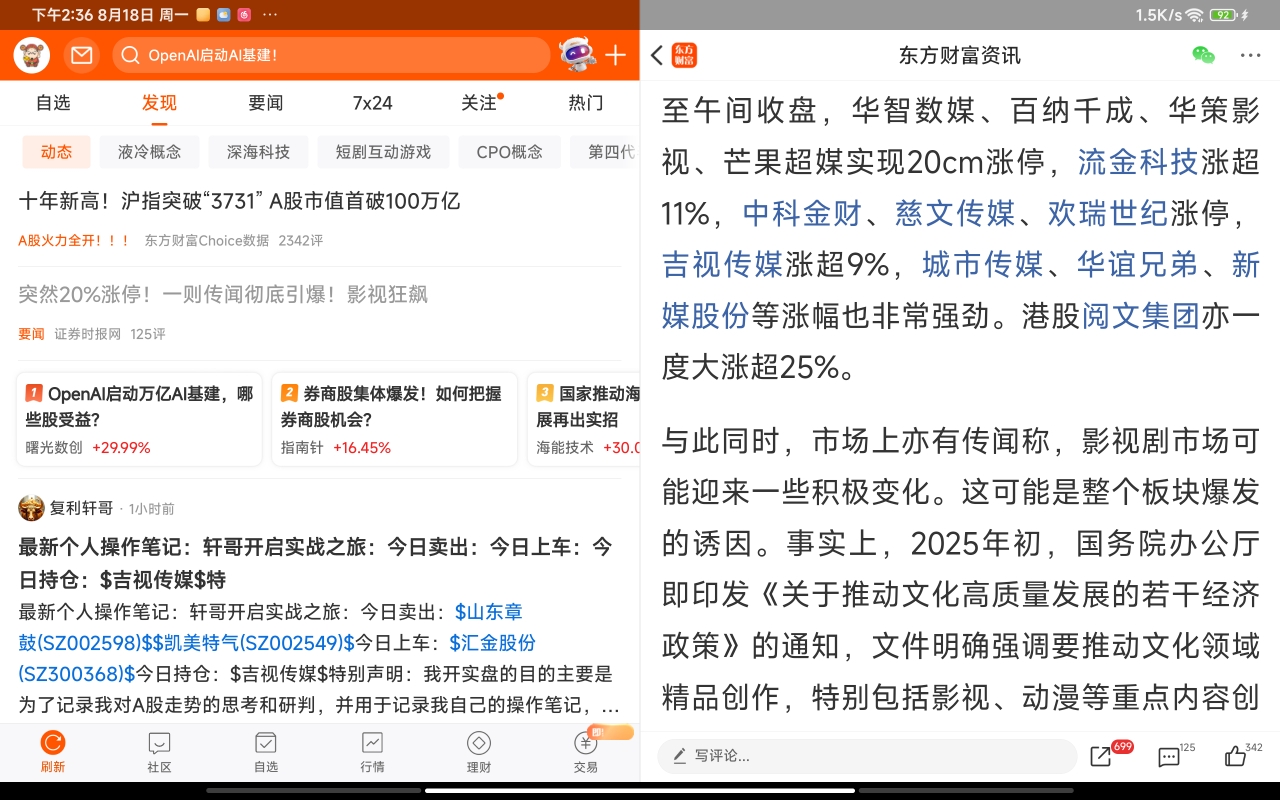Tap the 复利轩哥 username
The height and width of the screenshot is (800, 1280).
(x=82, y=508)
